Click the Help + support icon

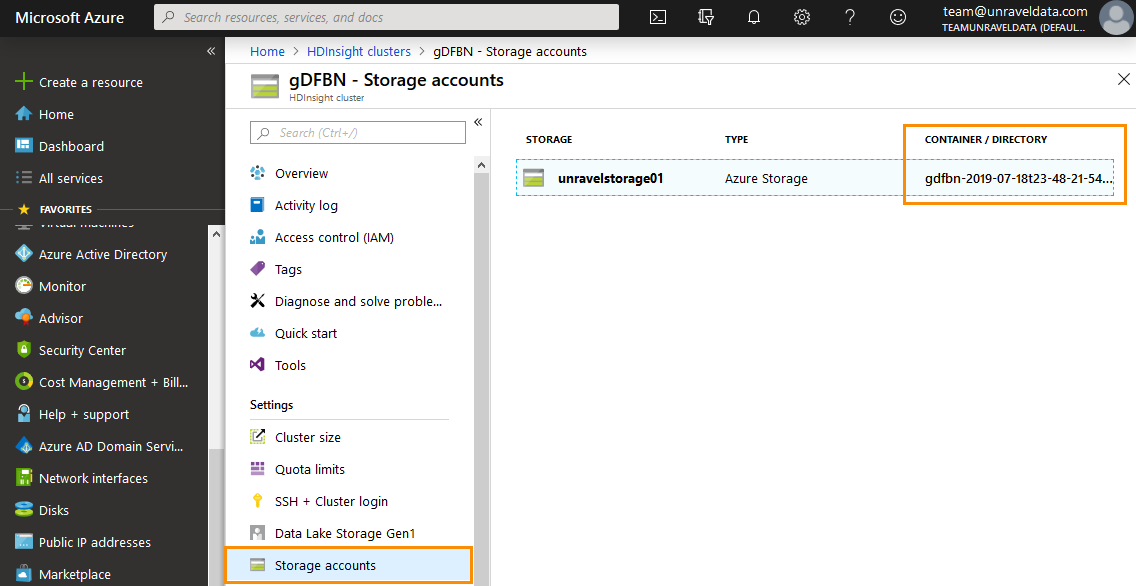(24, 413)
